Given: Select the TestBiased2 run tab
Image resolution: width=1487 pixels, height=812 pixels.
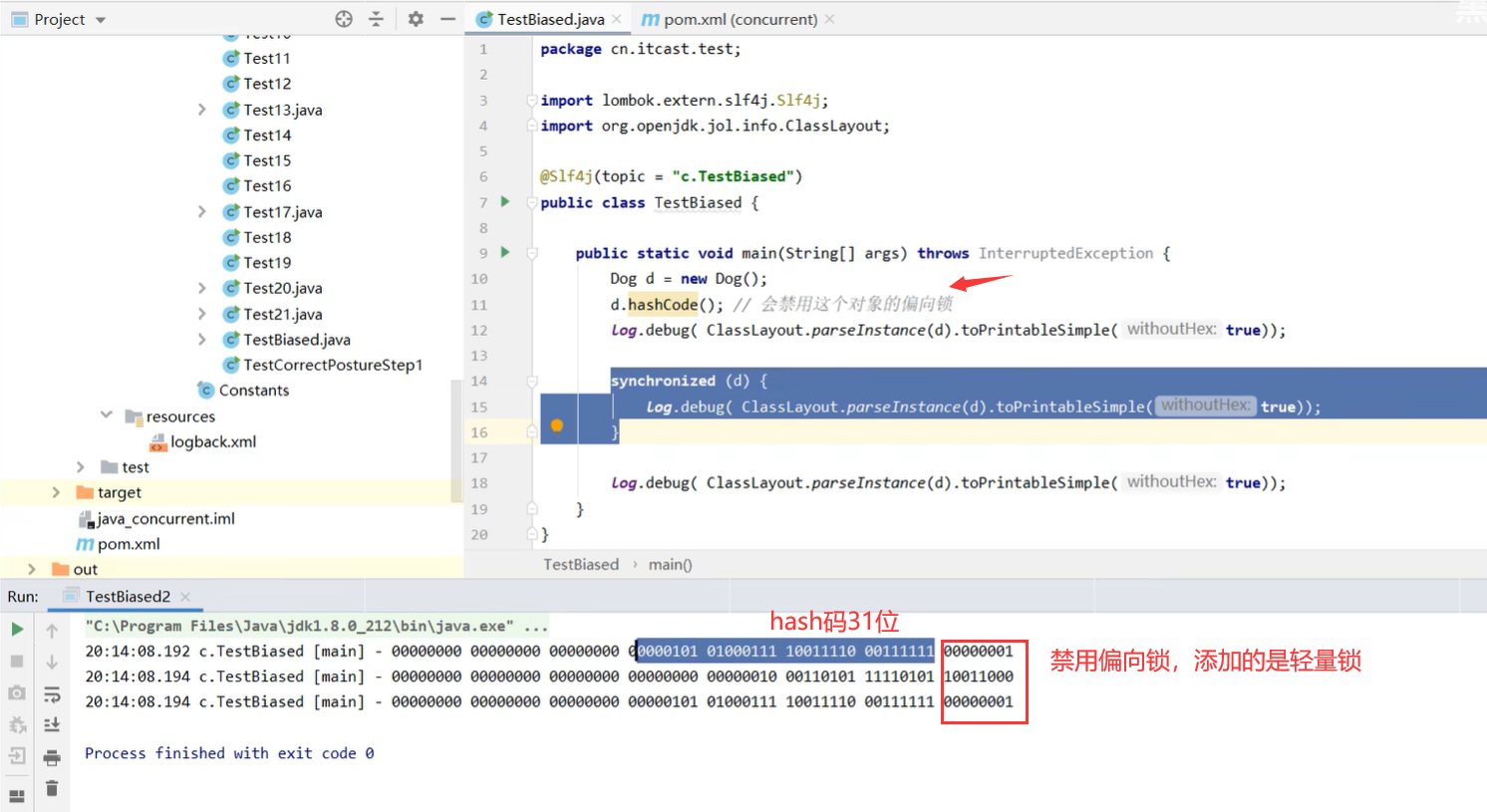Looking at the screenshot, I should [x=128, y=596].
